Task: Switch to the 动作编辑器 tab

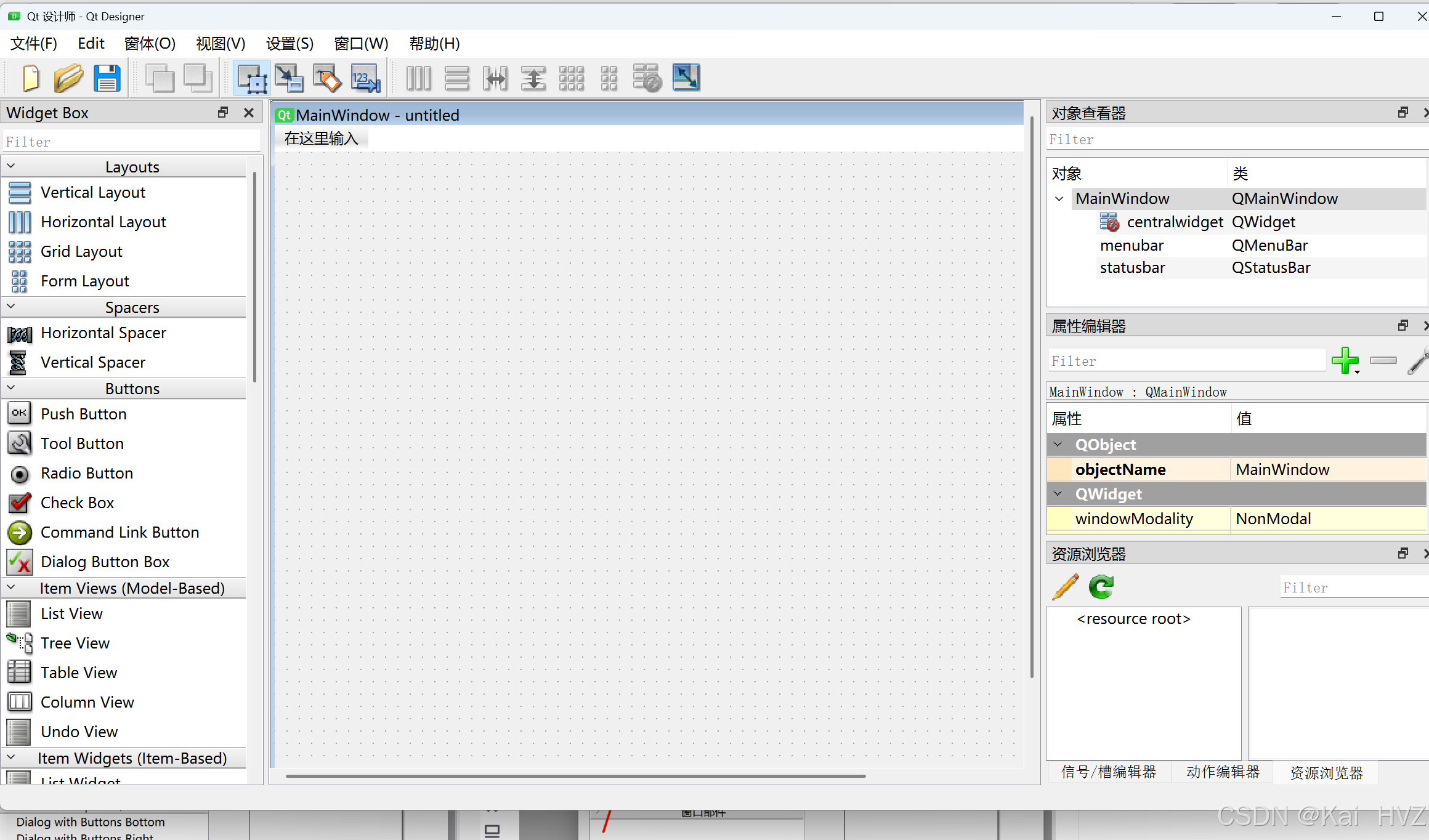Action: point(1223,772)
